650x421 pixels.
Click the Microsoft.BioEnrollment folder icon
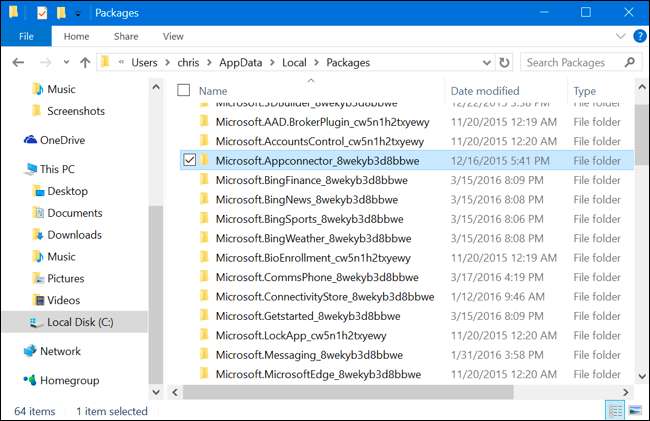204,257
